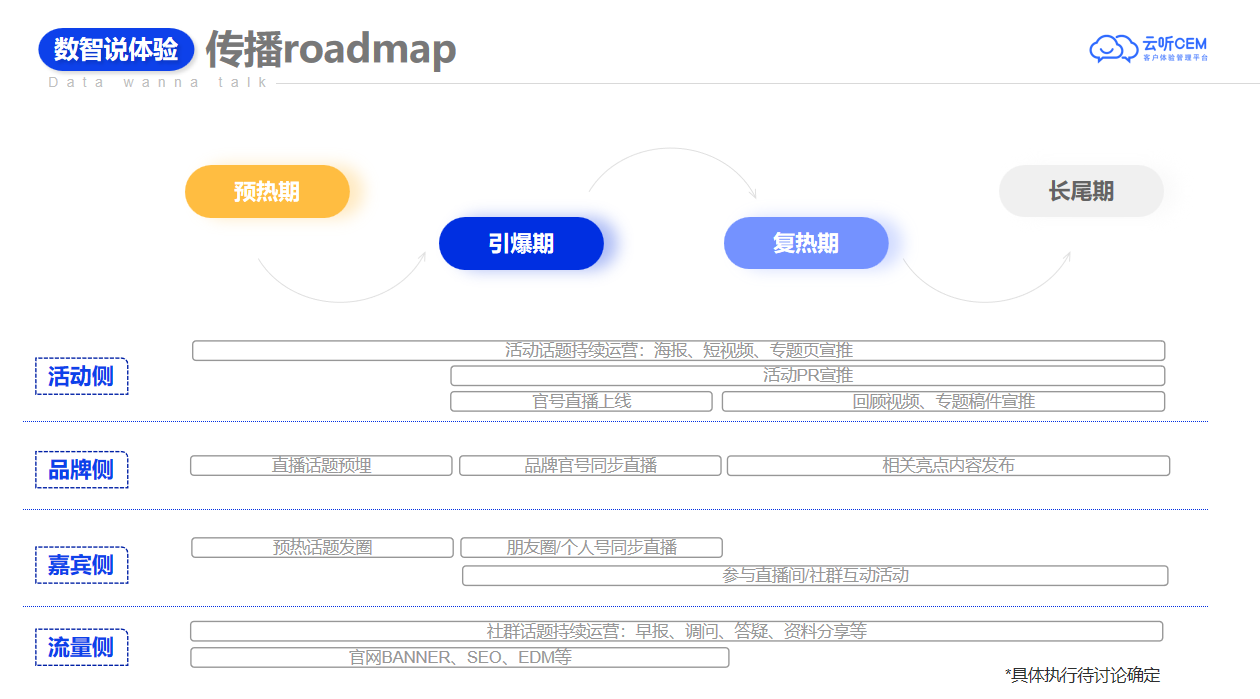Click the 云听CEM cloud logo icon
Image resolution: width=1260 pixels, height=699 pixels.
[x=1113, y=48]
